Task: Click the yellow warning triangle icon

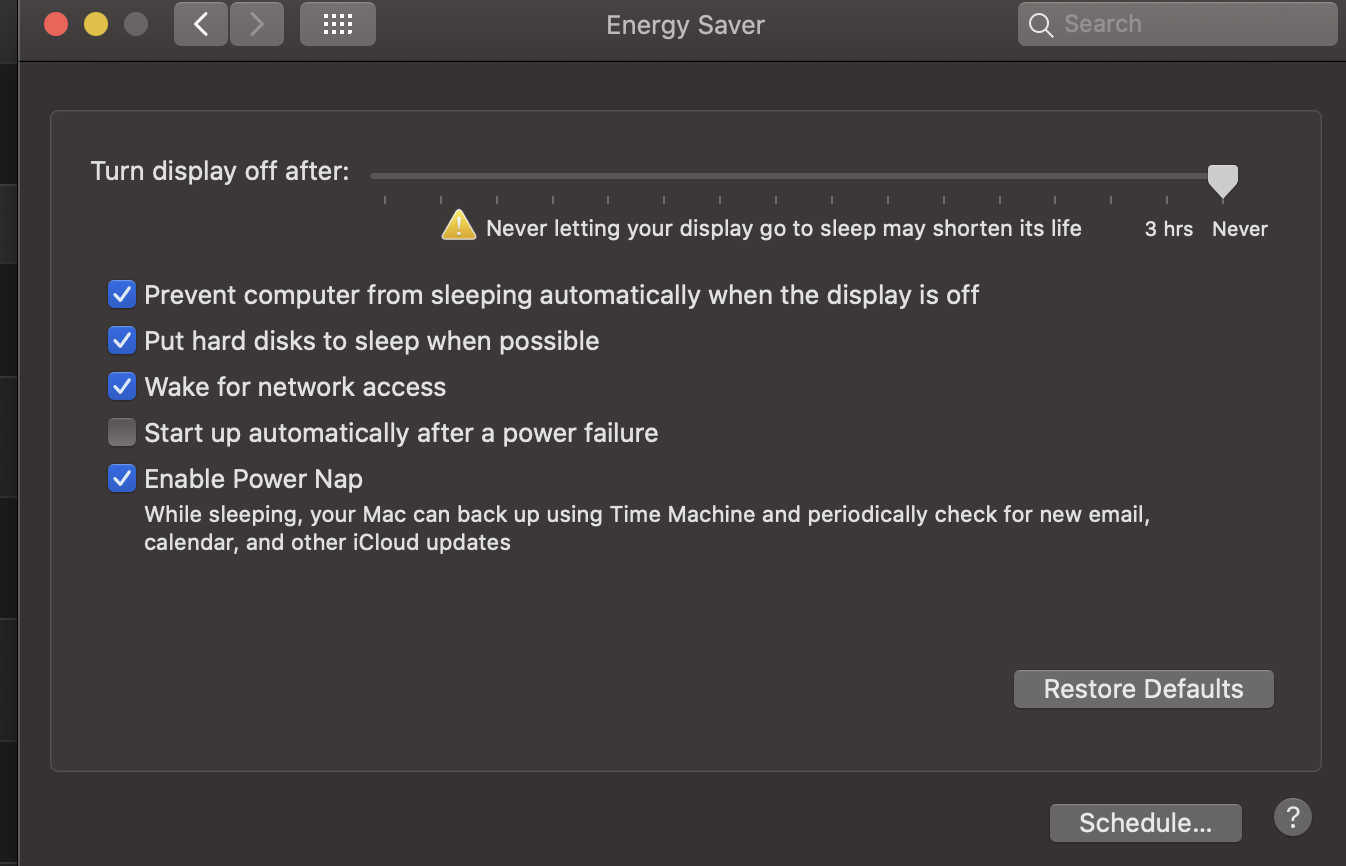Action: pos(459,226)
